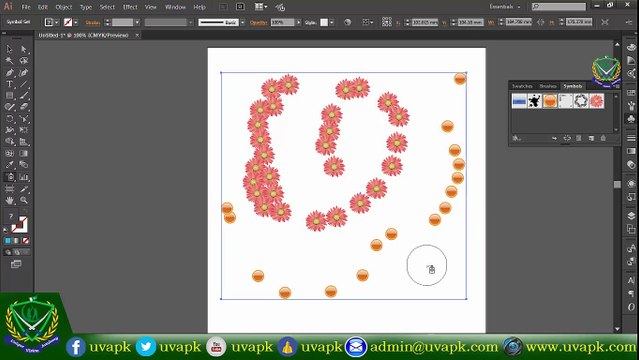Toggle Constrain Width and Height Proportions
The image size is (639, 360).
(x=540, y=22)
